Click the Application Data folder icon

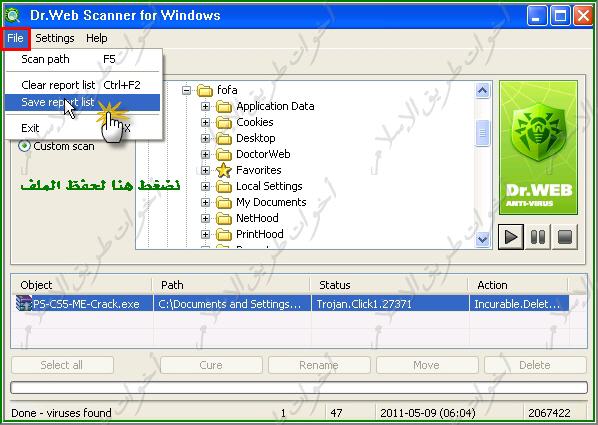point(224,106)
